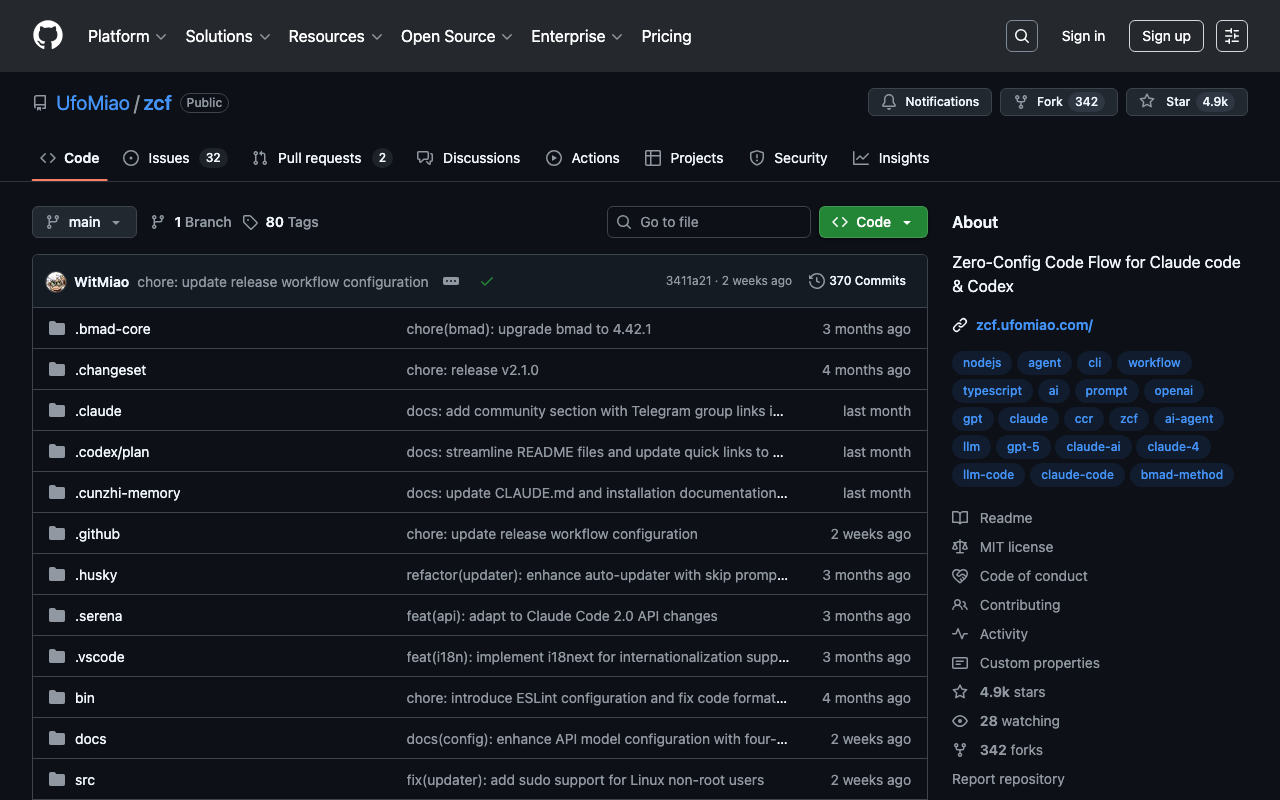Screen dimensions: 1280x800
Task: Click the GitHub logo icon
Action: 48,36
